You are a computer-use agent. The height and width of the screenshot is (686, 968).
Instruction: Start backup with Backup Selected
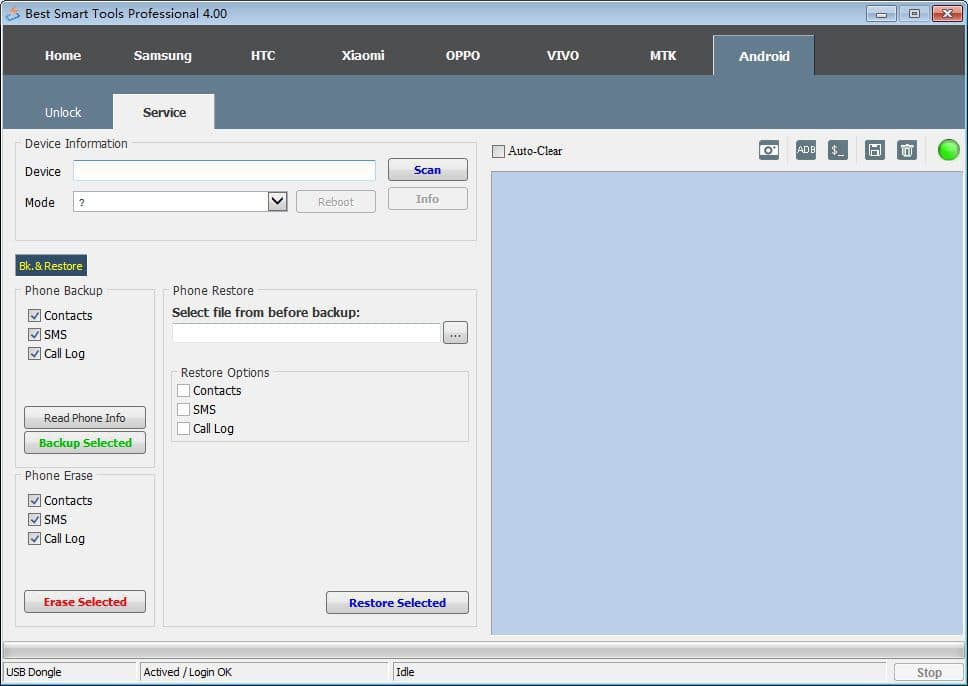click(x=85, y=443)
